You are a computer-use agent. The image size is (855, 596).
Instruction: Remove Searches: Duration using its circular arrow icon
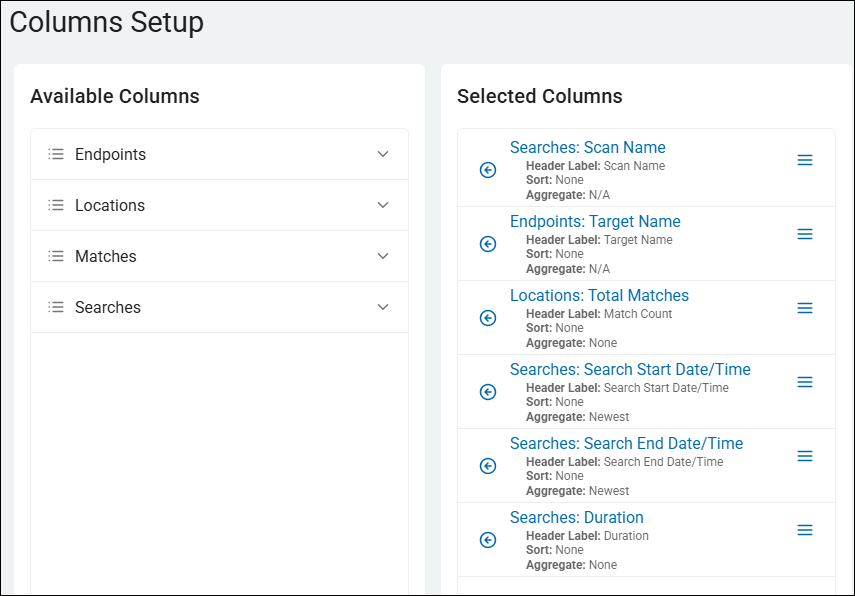click(x=487, y=540)
